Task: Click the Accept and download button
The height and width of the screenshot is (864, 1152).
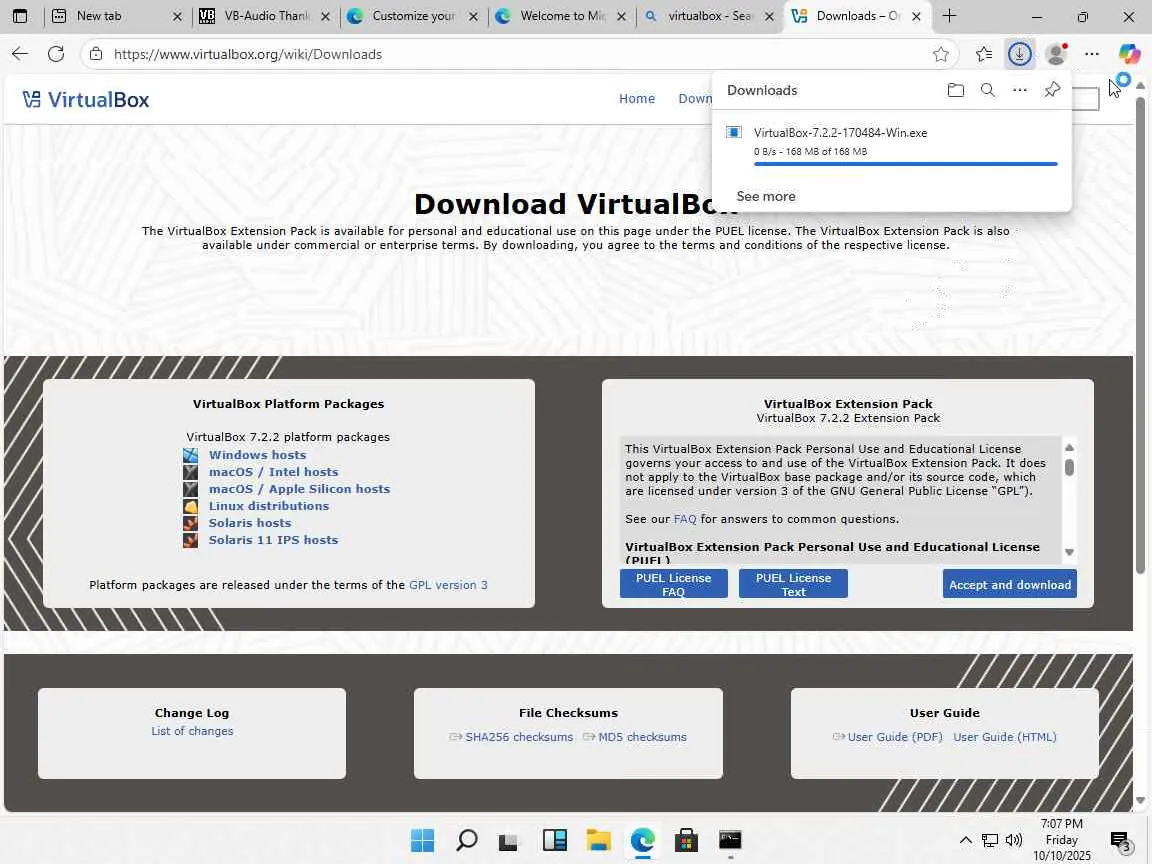Action: [1009, 584]
